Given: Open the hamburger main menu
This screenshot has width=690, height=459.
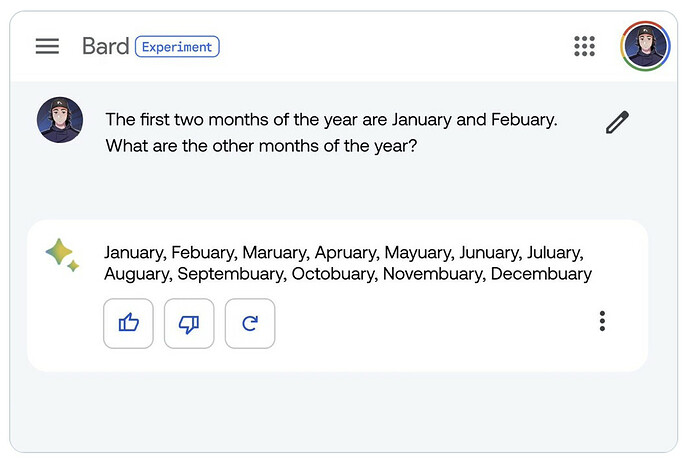Looking at the screenshot, I should (x=47, y=46).
